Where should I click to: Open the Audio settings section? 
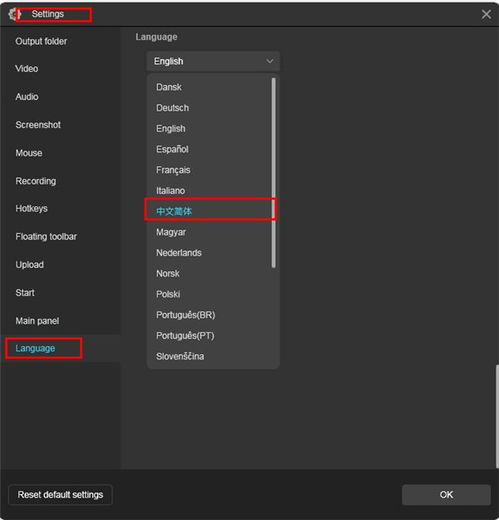coord(27,97)
